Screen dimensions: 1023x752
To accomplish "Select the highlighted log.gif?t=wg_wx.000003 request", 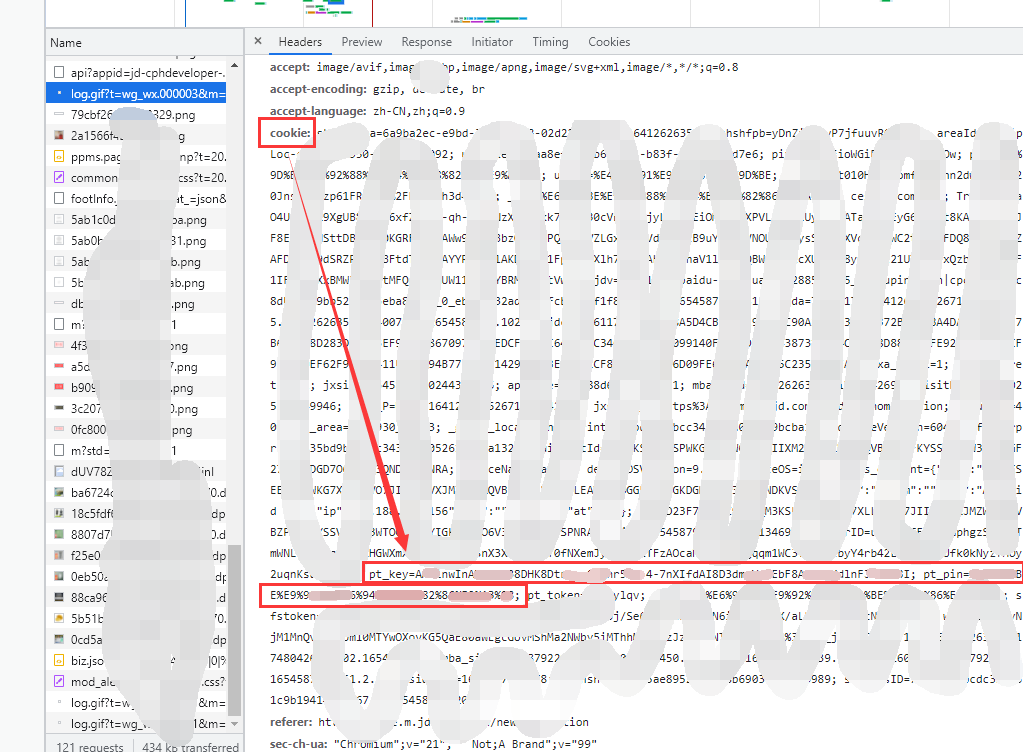I will (x=136, y=93).
